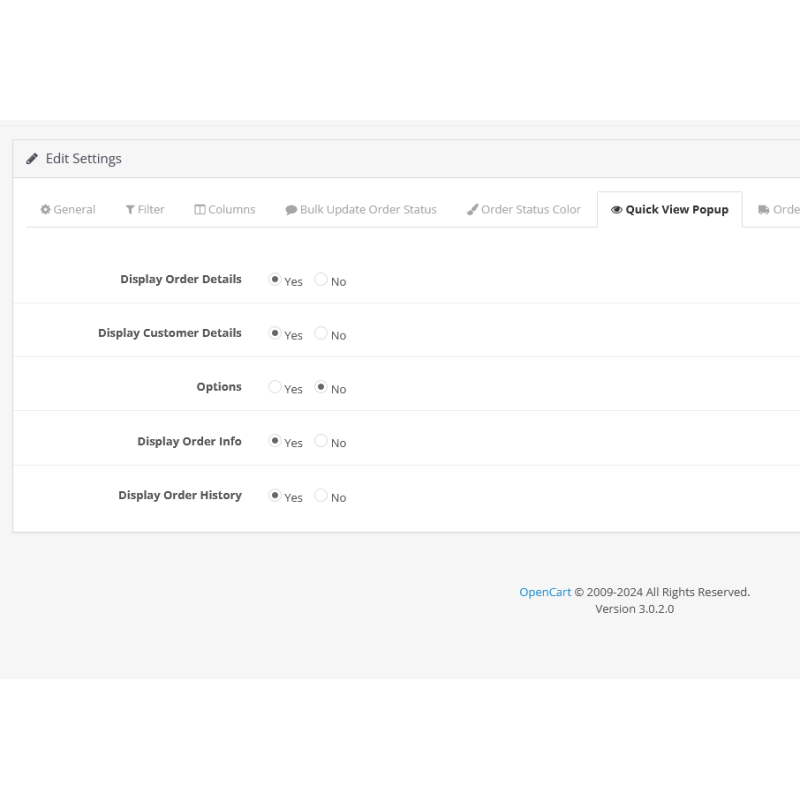Click the comment icon on the rightmost Orders tab
Screen dimensions: 800x800
tap(763, 209)
